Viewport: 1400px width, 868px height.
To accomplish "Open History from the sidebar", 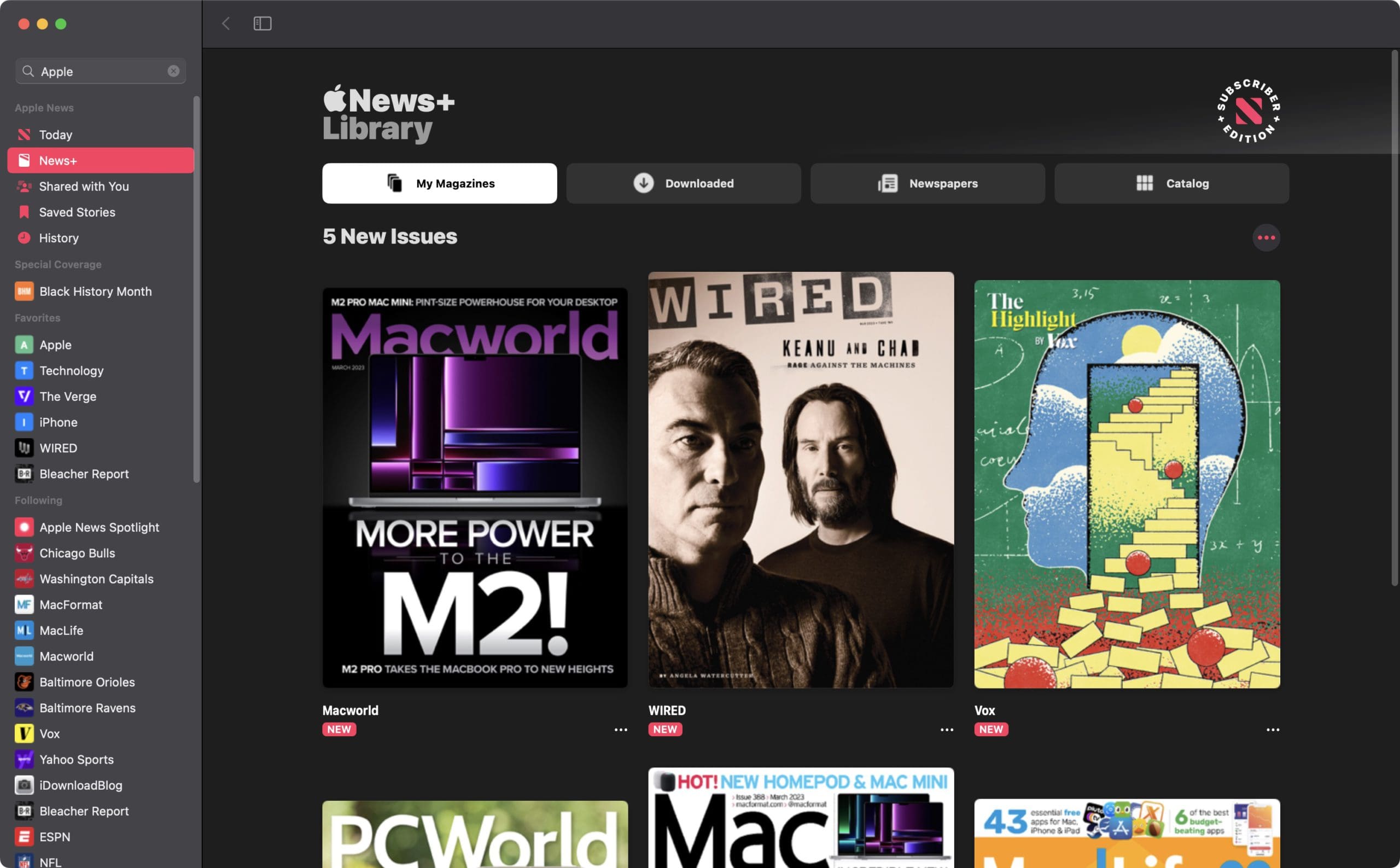I will click(101, 238).
